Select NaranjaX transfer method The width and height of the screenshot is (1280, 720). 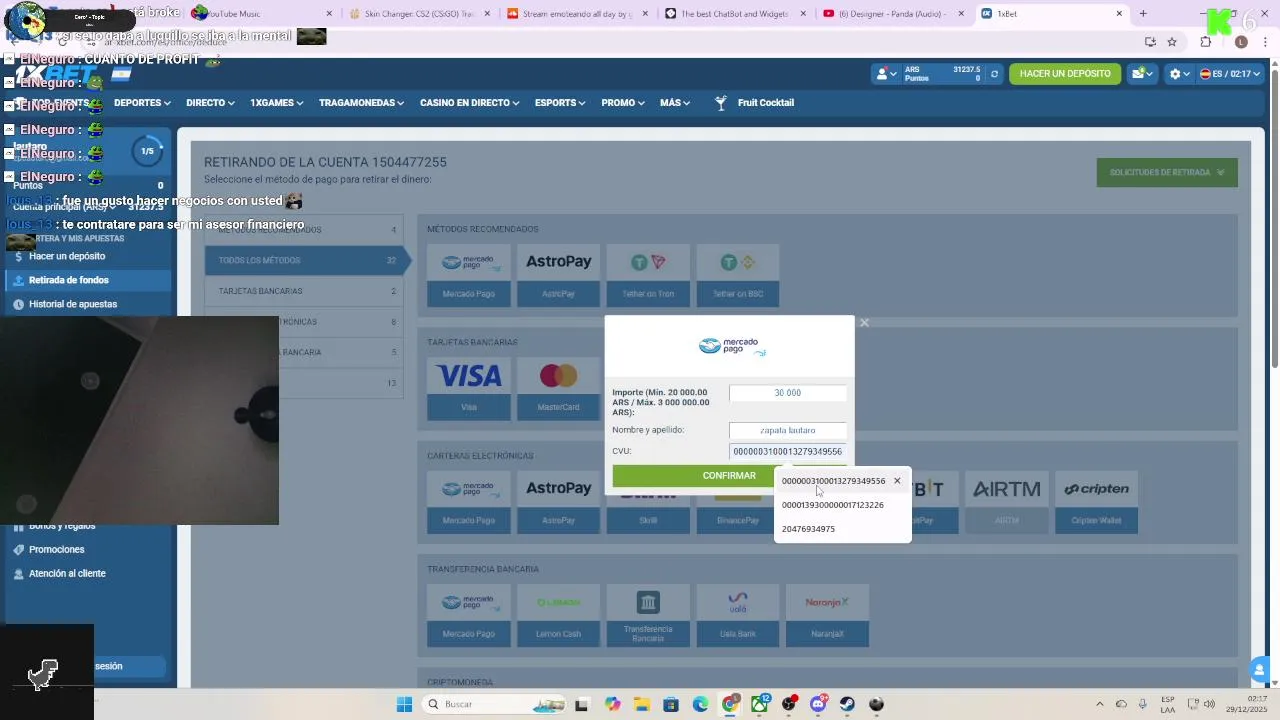[828, 614]
